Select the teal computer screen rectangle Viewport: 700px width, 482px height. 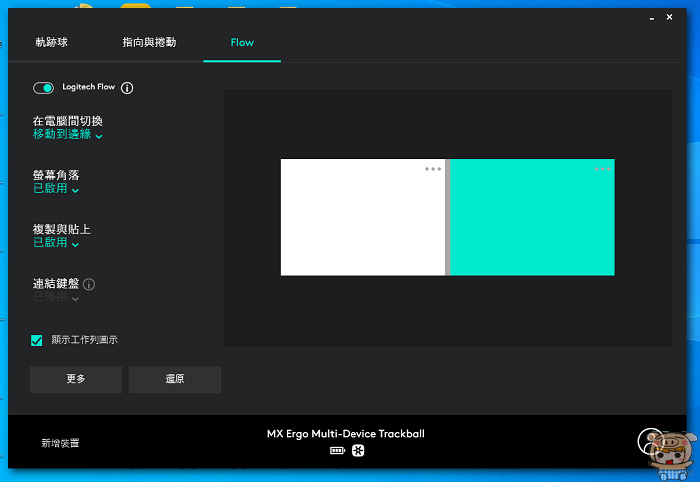coord(531,222)
